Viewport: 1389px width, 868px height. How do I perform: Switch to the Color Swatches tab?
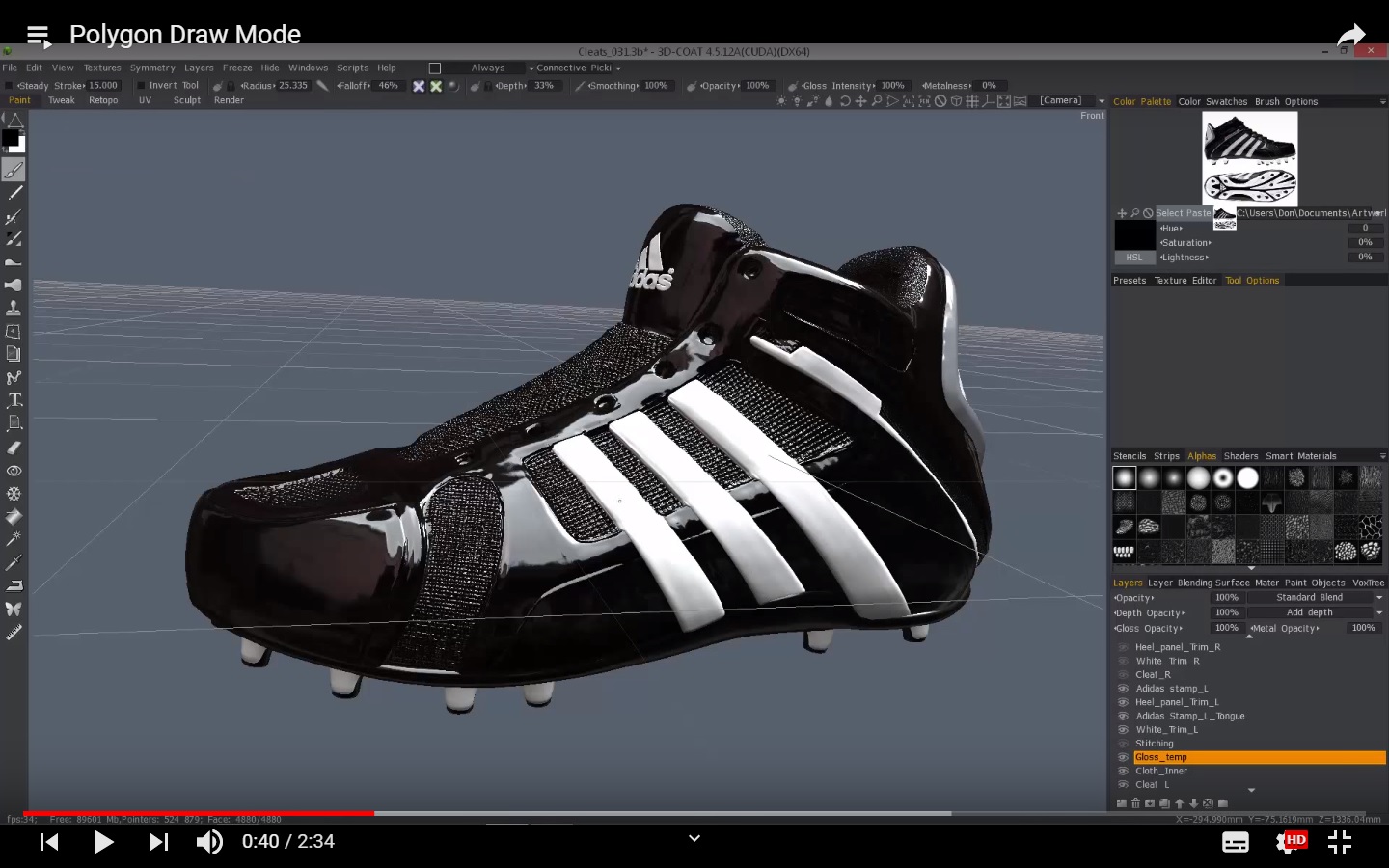[x=1212, y=102]
